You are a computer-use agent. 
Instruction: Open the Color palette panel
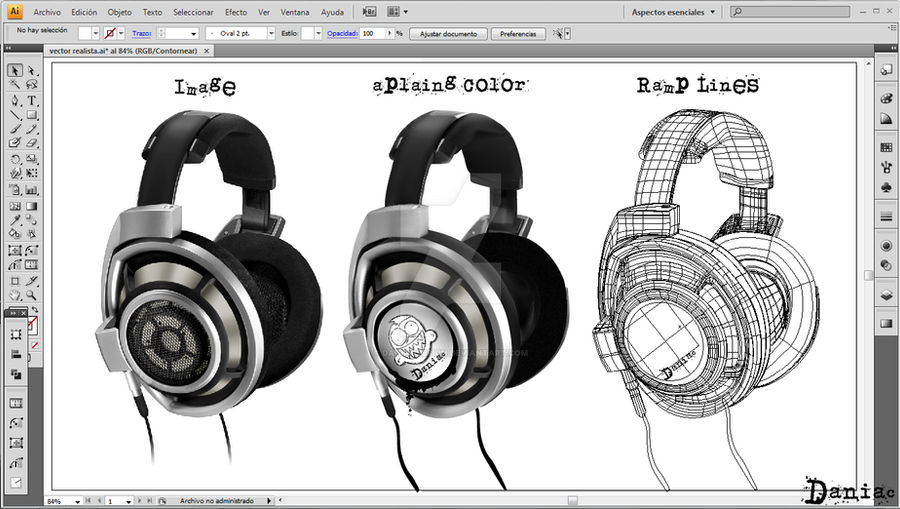[x=886, y=98]
